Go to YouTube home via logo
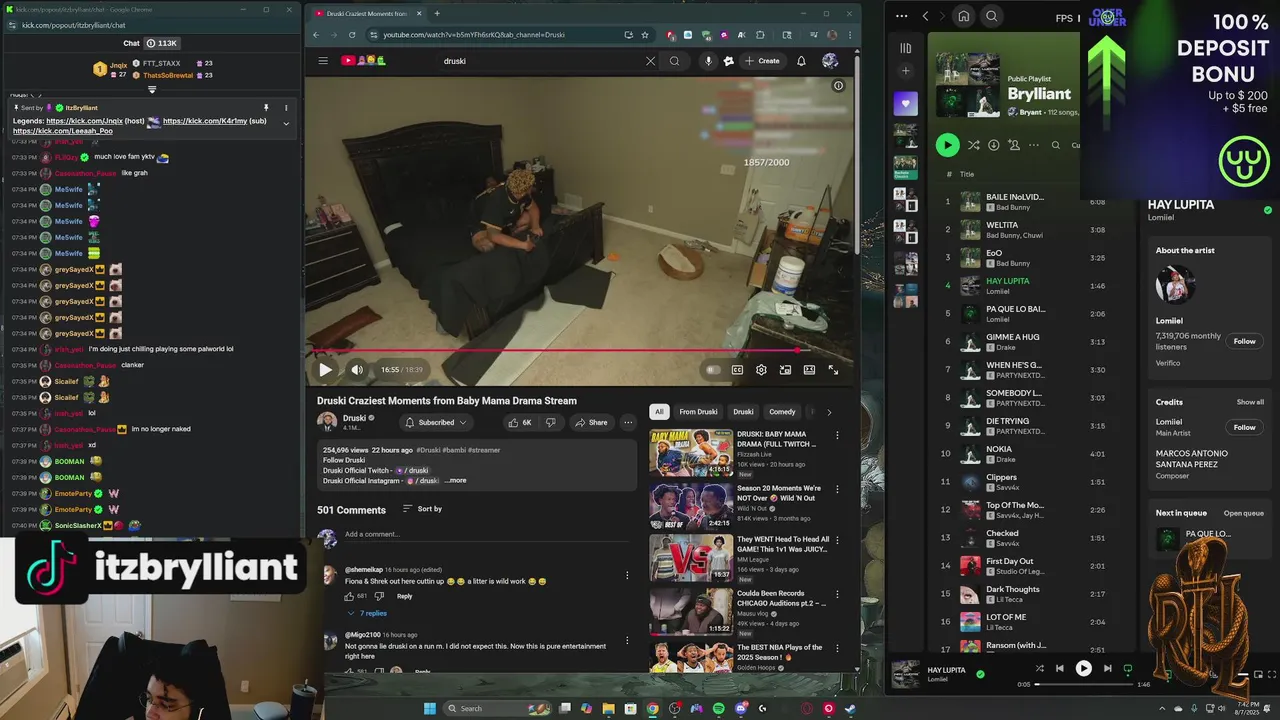The height and width of the screenshot is (720, 1280). click(365, 61)
